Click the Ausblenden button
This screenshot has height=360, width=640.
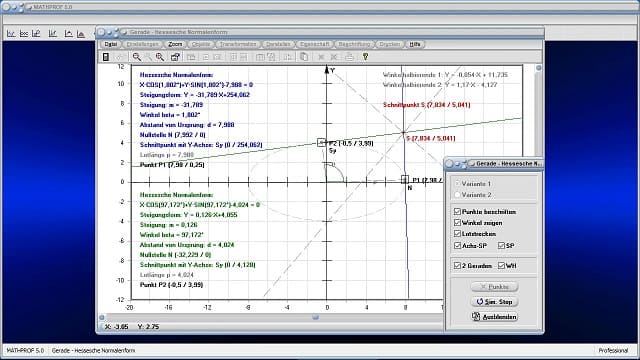(494, 316)
